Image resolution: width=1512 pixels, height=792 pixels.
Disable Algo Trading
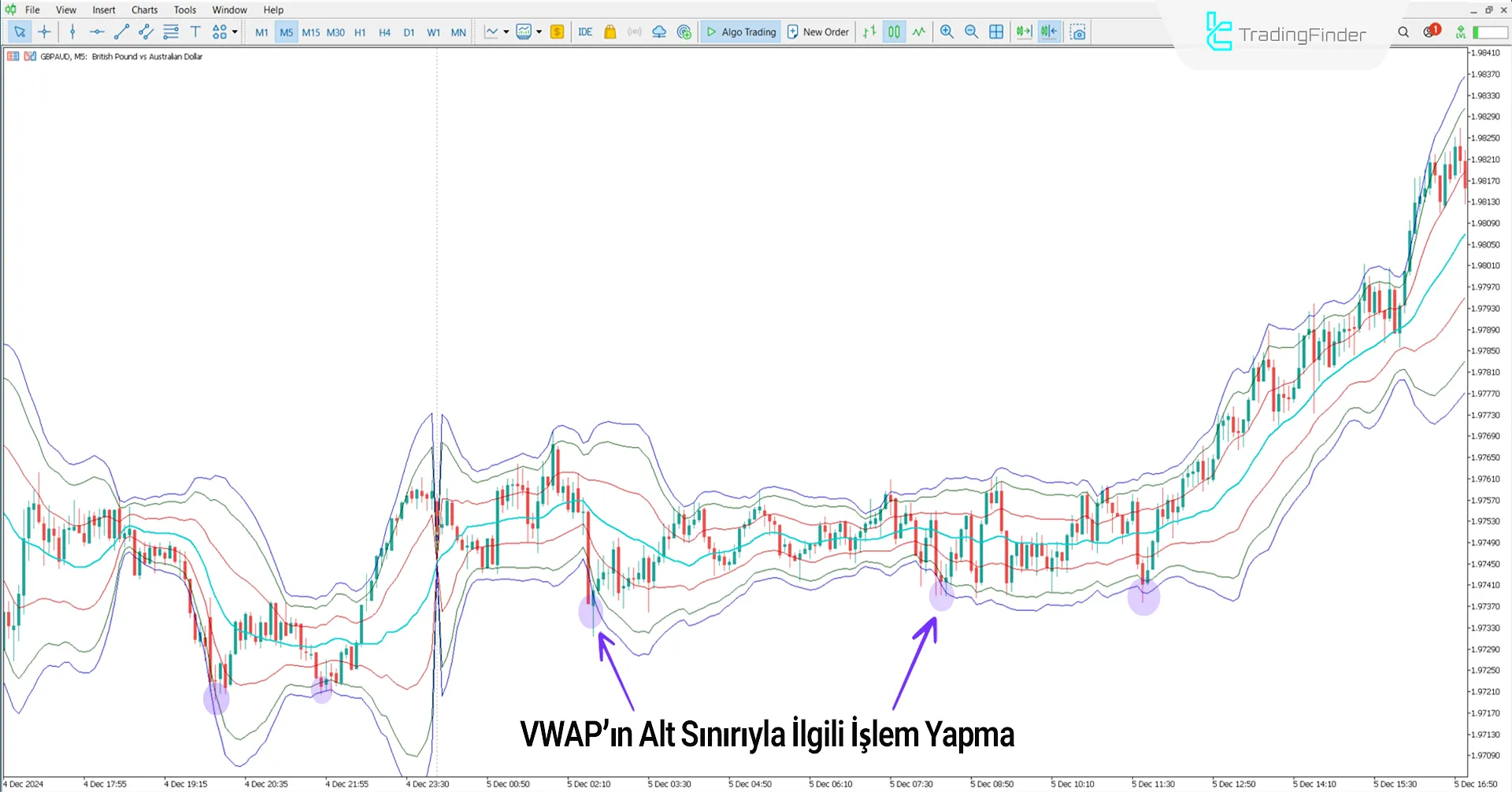click(x=740, y=31)
